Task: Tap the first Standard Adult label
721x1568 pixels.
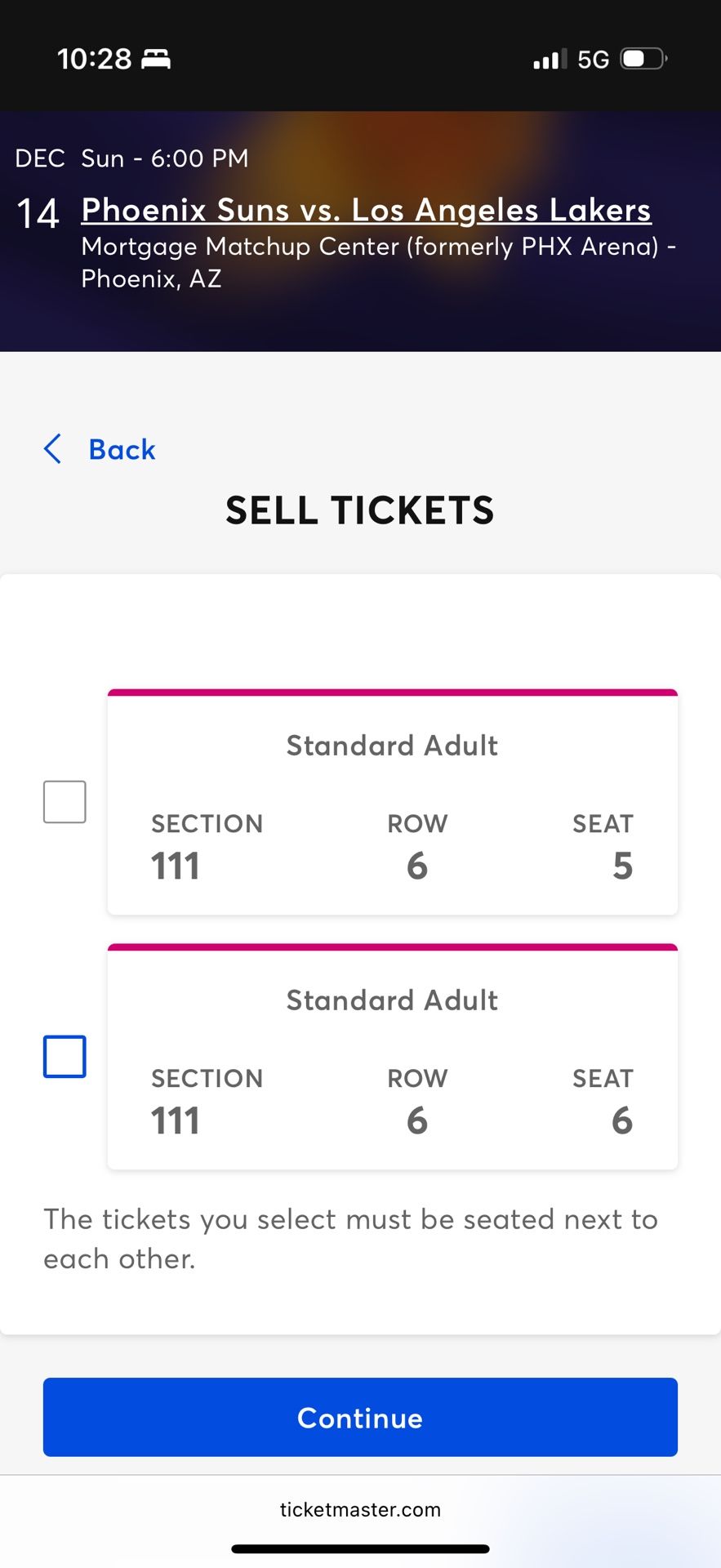Action: (x=392, y=746)
